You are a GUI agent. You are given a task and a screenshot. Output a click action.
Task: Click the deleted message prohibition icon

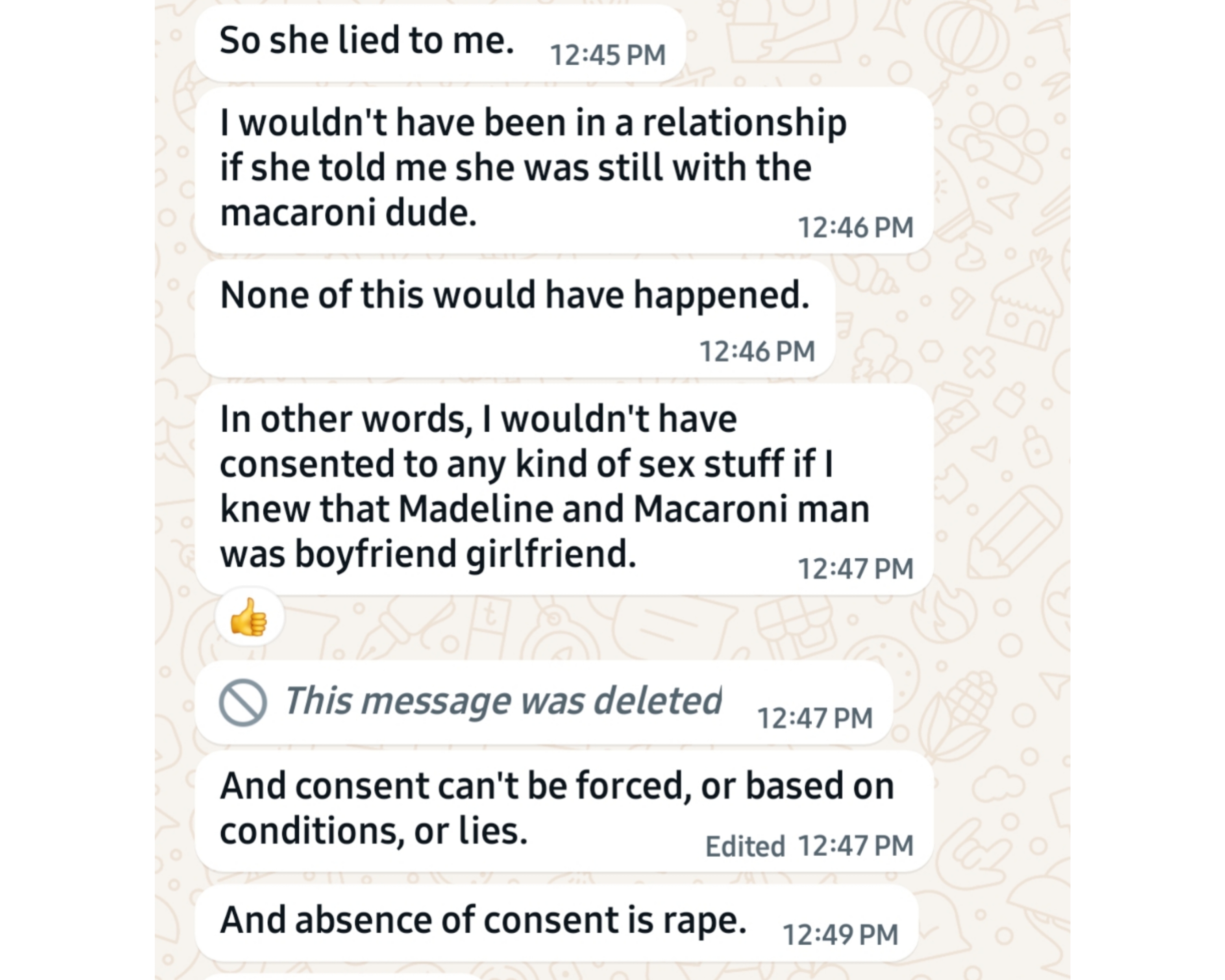(242, 702)
